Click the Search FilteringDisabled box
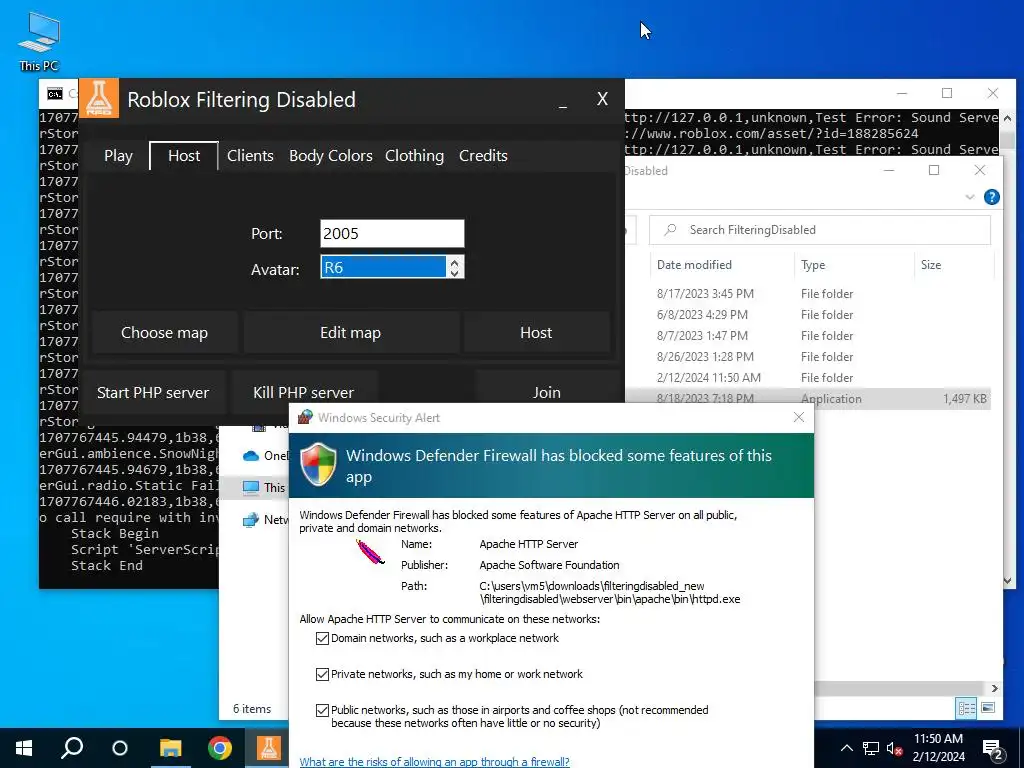1024x768 pixels. pyautogui.click(x=820, y=230)
